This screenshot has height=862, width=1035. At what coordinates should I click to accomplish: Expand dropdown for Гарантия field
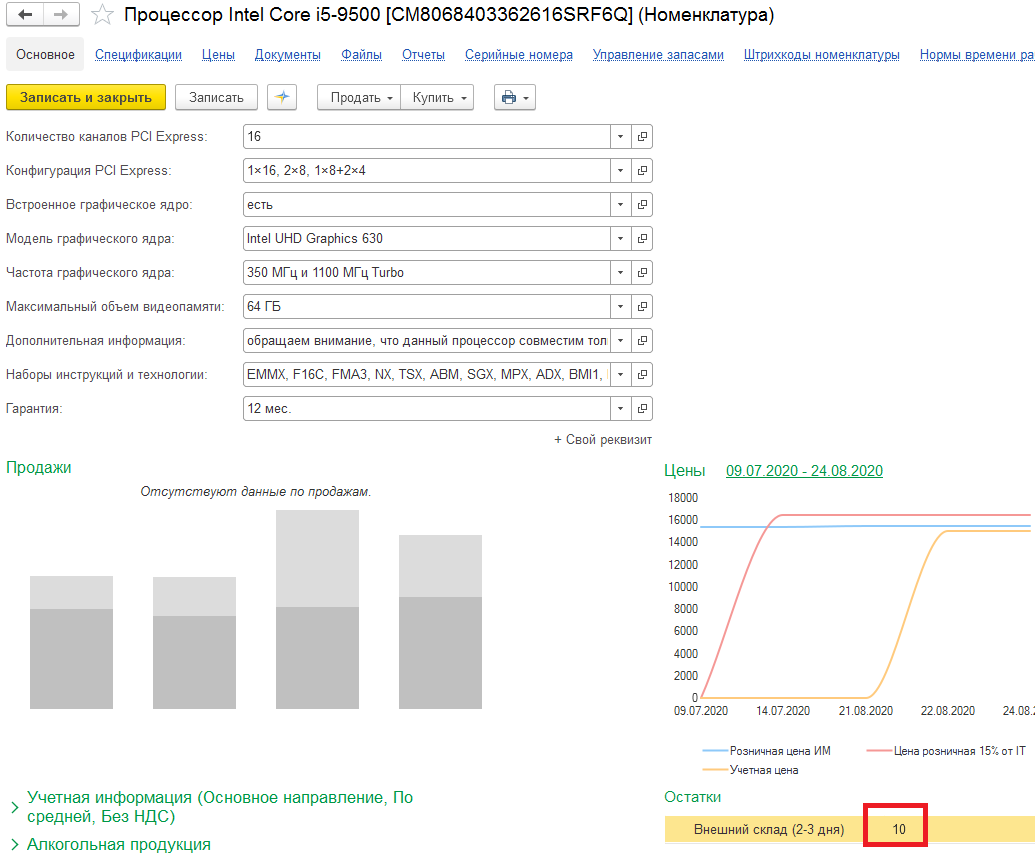pyautogui.click(x=620, y=409)
